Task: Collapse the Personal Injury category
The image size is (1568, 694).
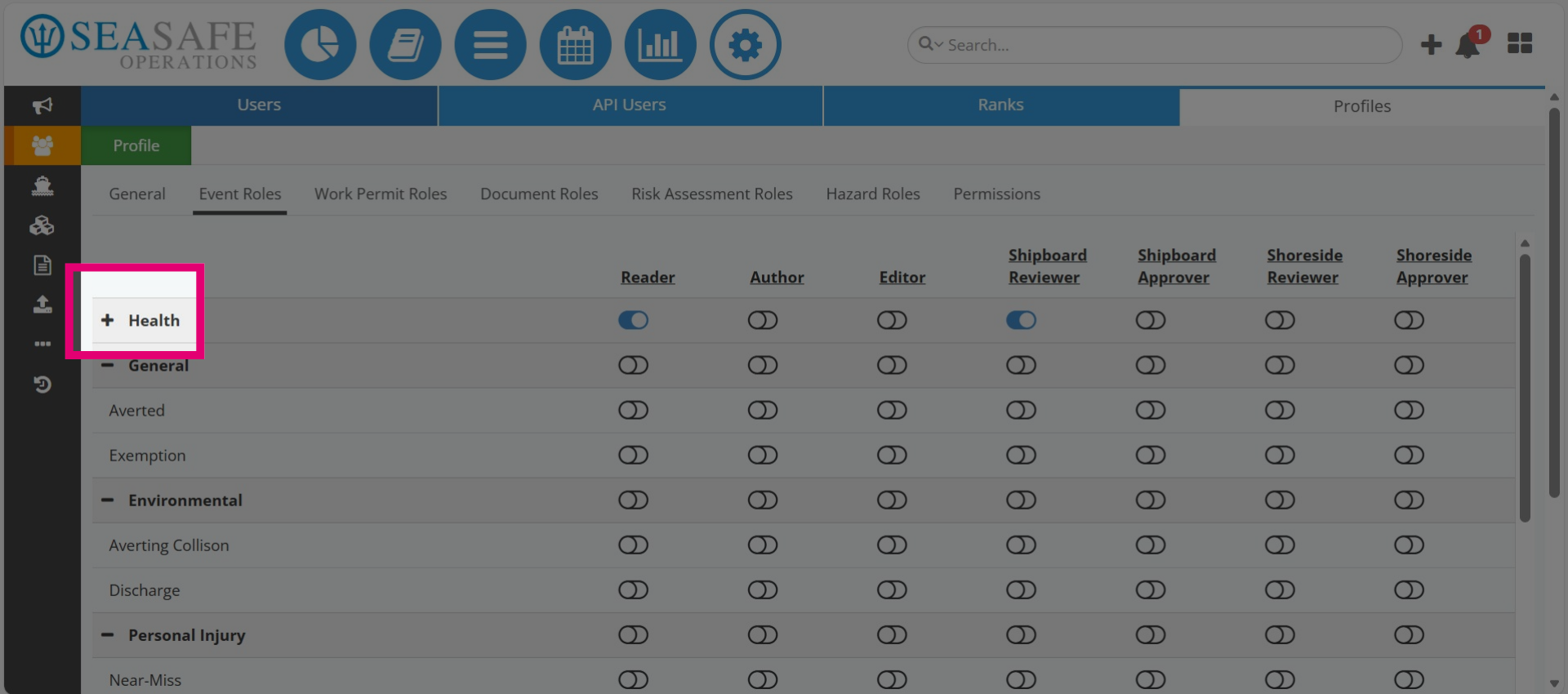Action: [107, 634]
